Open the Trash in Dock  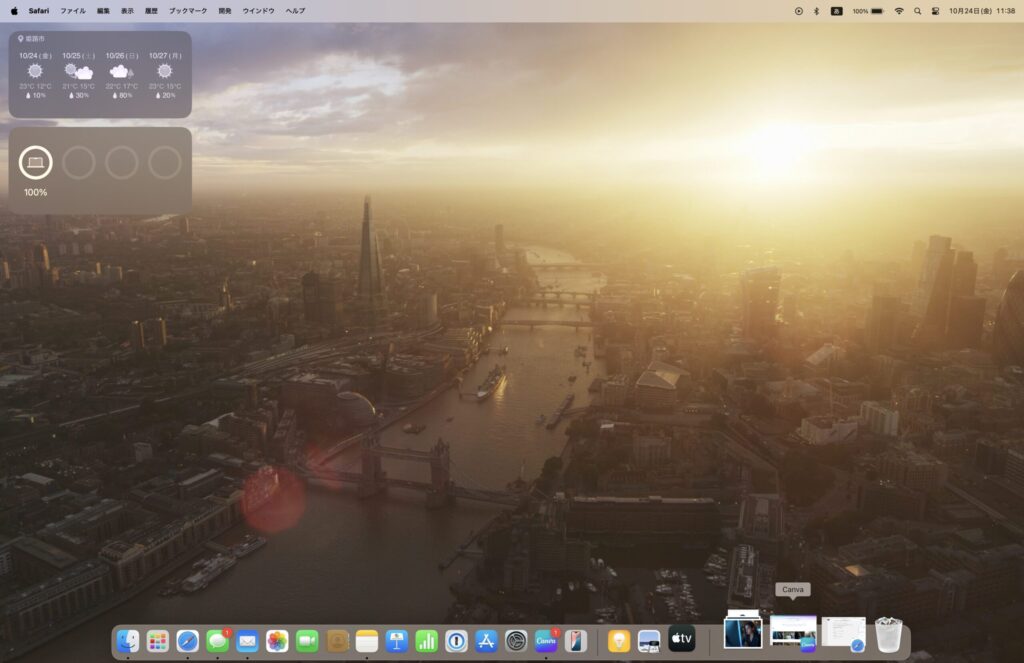tap(888, 636)
